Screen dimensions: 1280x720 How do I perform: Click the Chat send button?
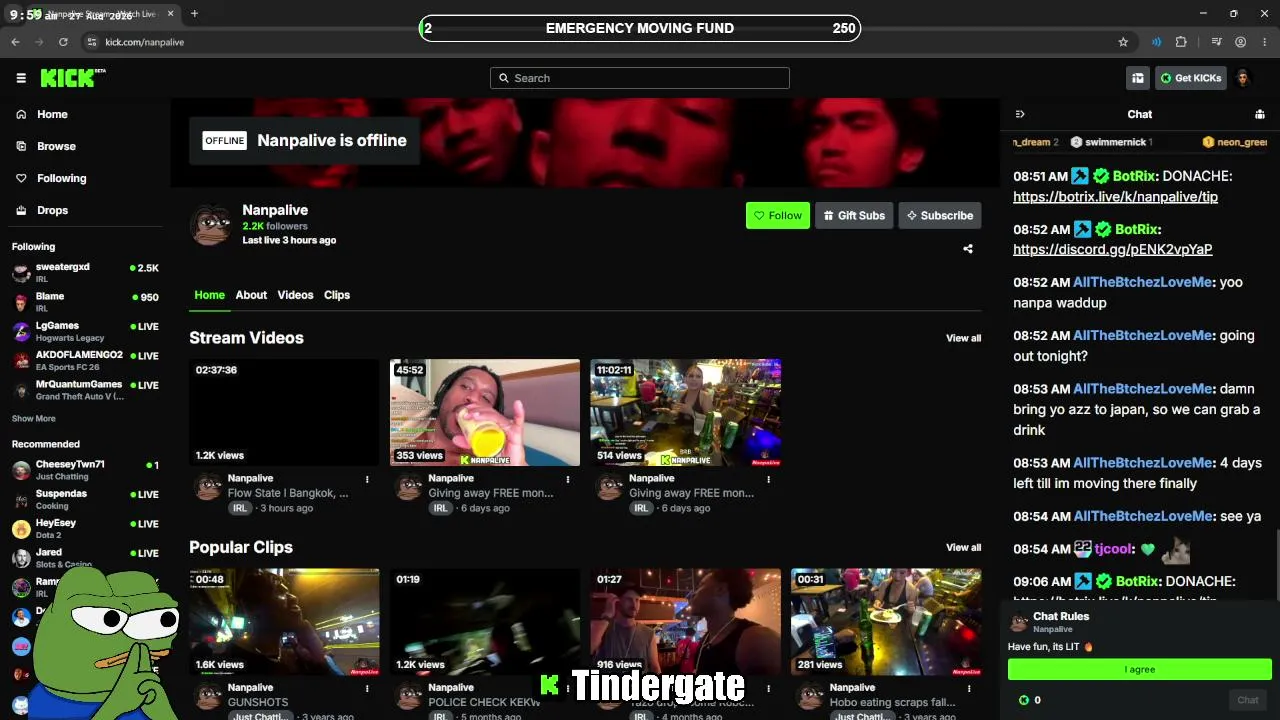click(x=1248, y=700)
